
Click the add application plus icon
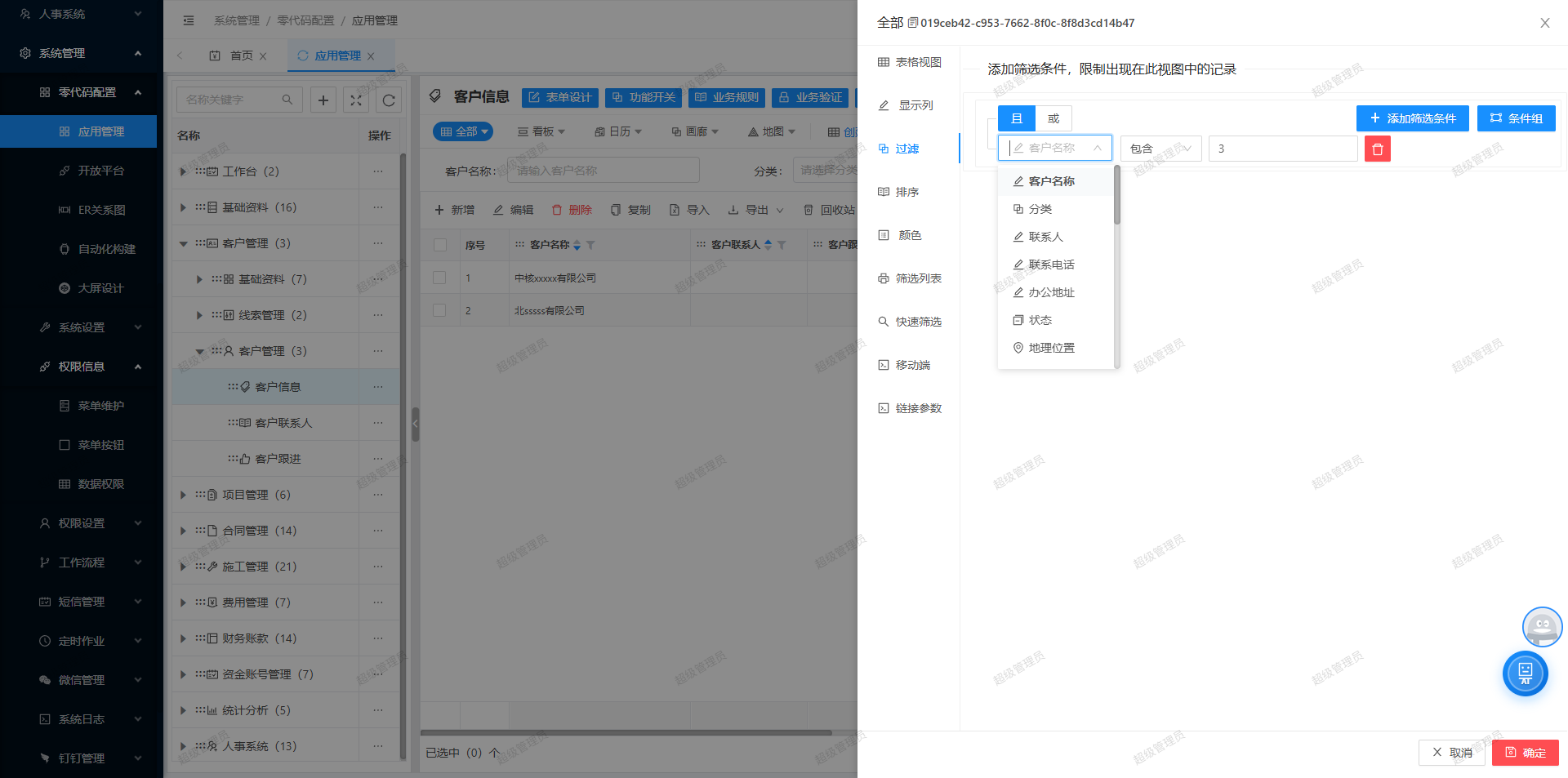(323, 100)
